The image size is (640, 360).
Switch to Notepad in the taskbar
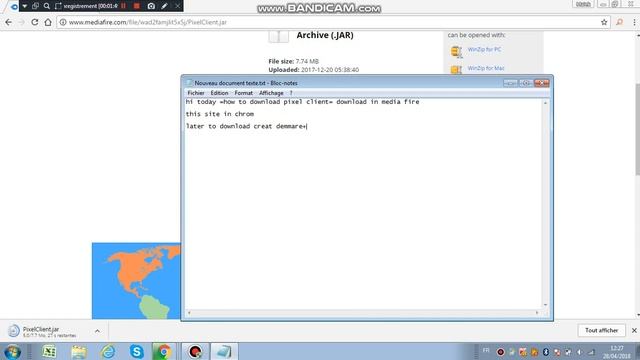224,352
